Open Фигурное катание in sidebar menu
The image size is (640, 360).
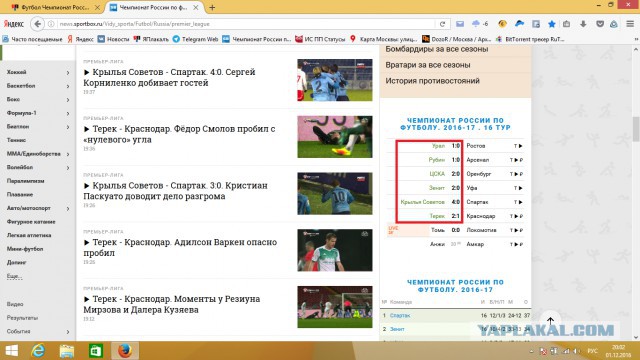[x=31, y=222]
